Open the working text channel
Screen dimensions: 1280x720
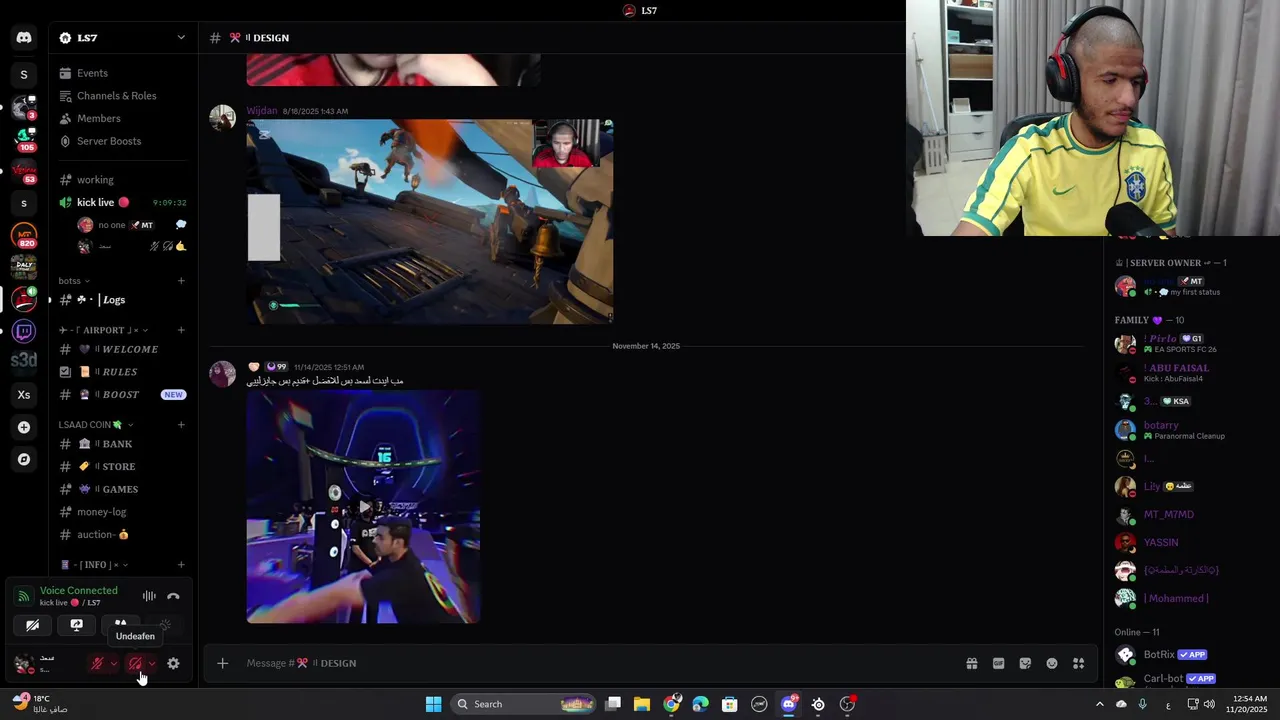coord(123,180)
